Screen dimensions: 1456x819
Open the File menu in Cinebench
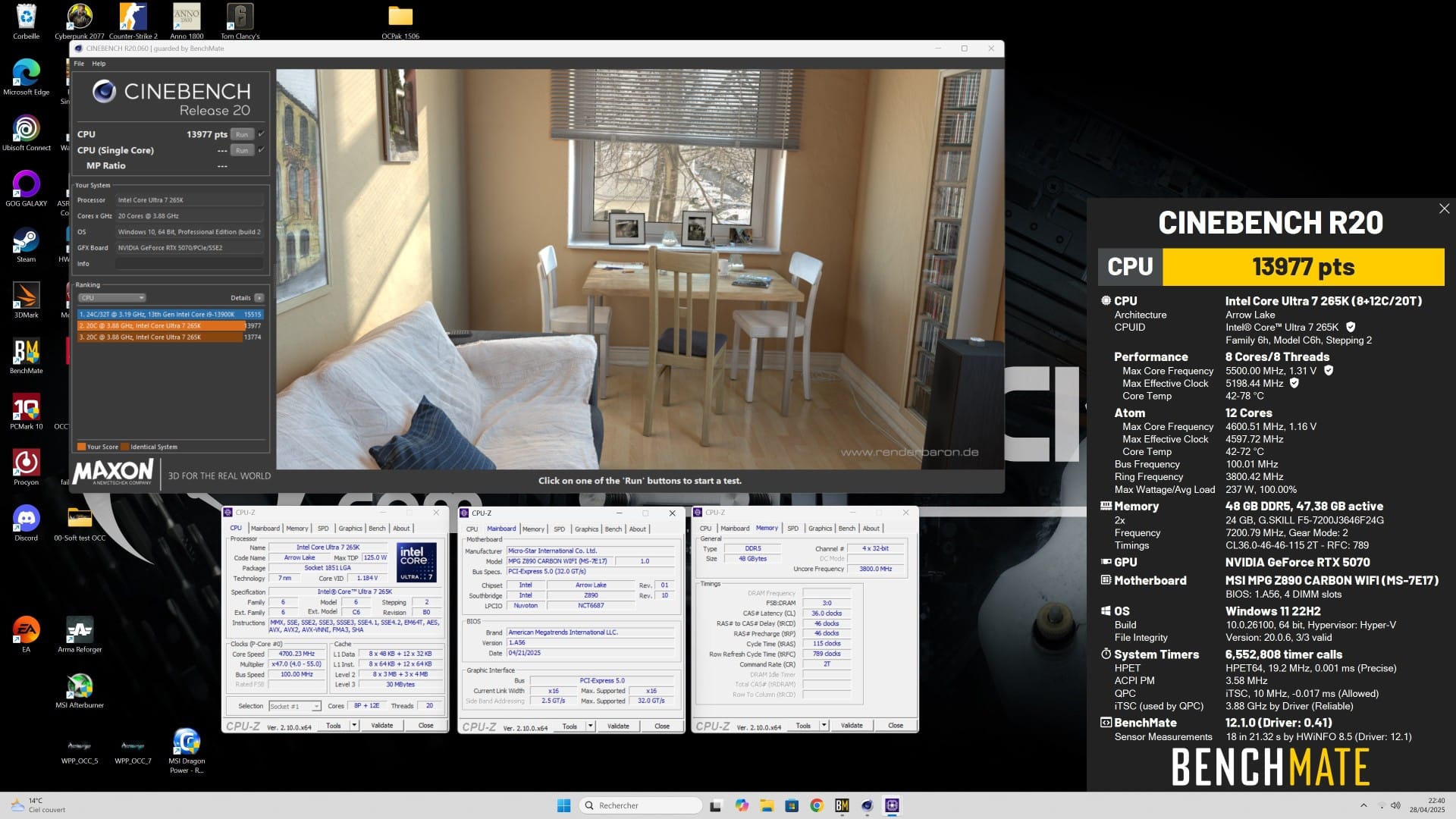coord(79,64)
